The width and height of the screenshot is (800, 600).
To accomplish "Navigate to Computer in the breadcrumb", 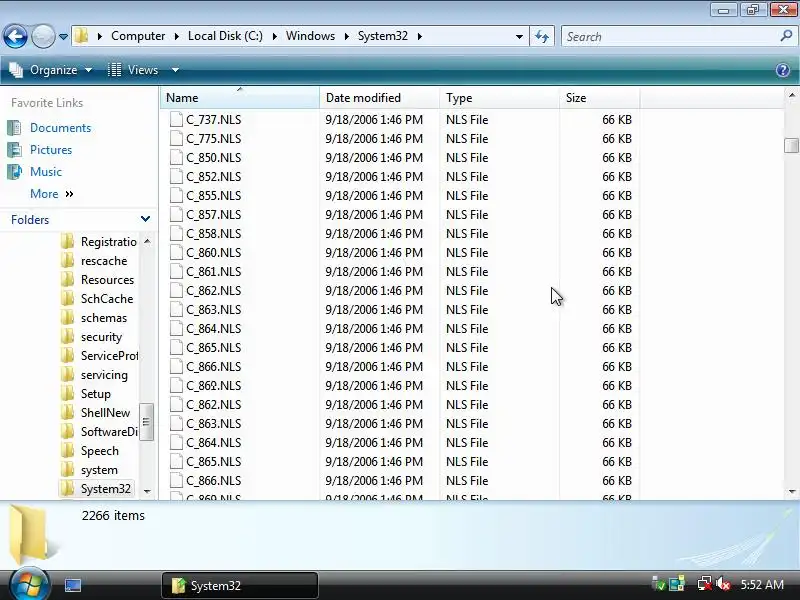I will pyautogui.click(x=138, y=36).
